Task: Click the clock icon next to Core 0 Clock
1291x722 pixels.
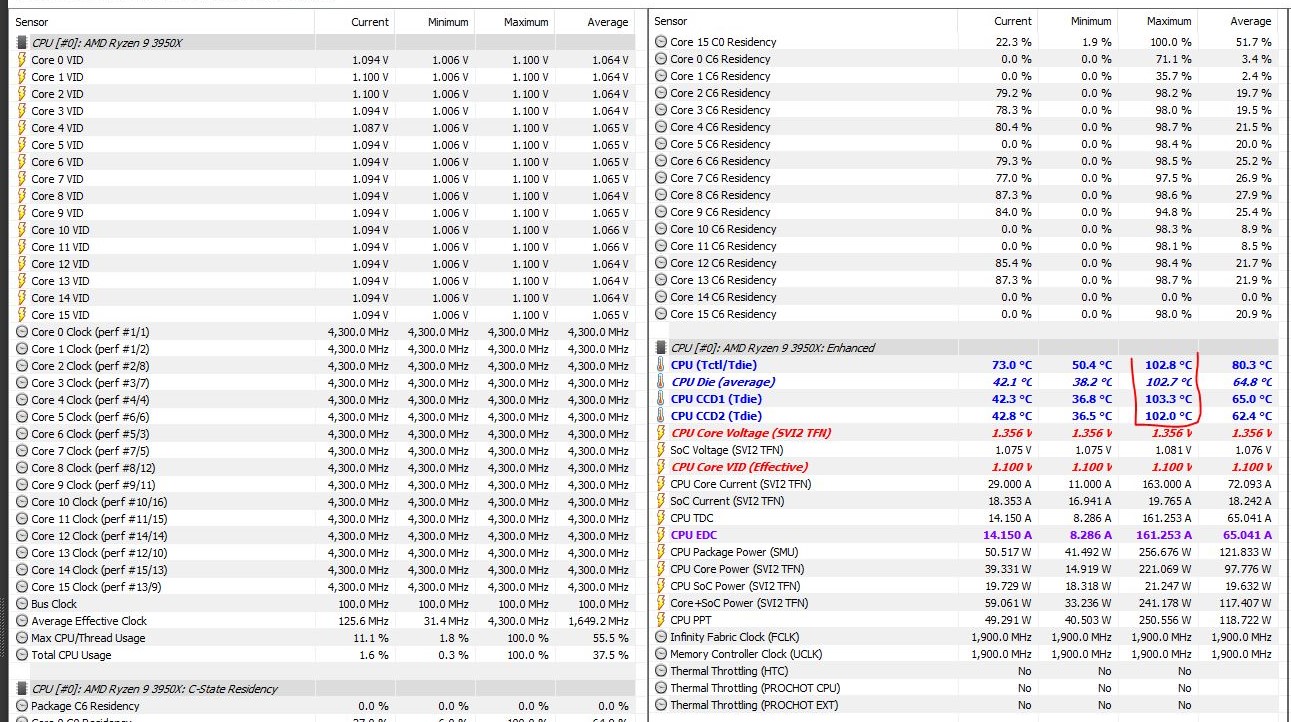Action: point(21,332)
